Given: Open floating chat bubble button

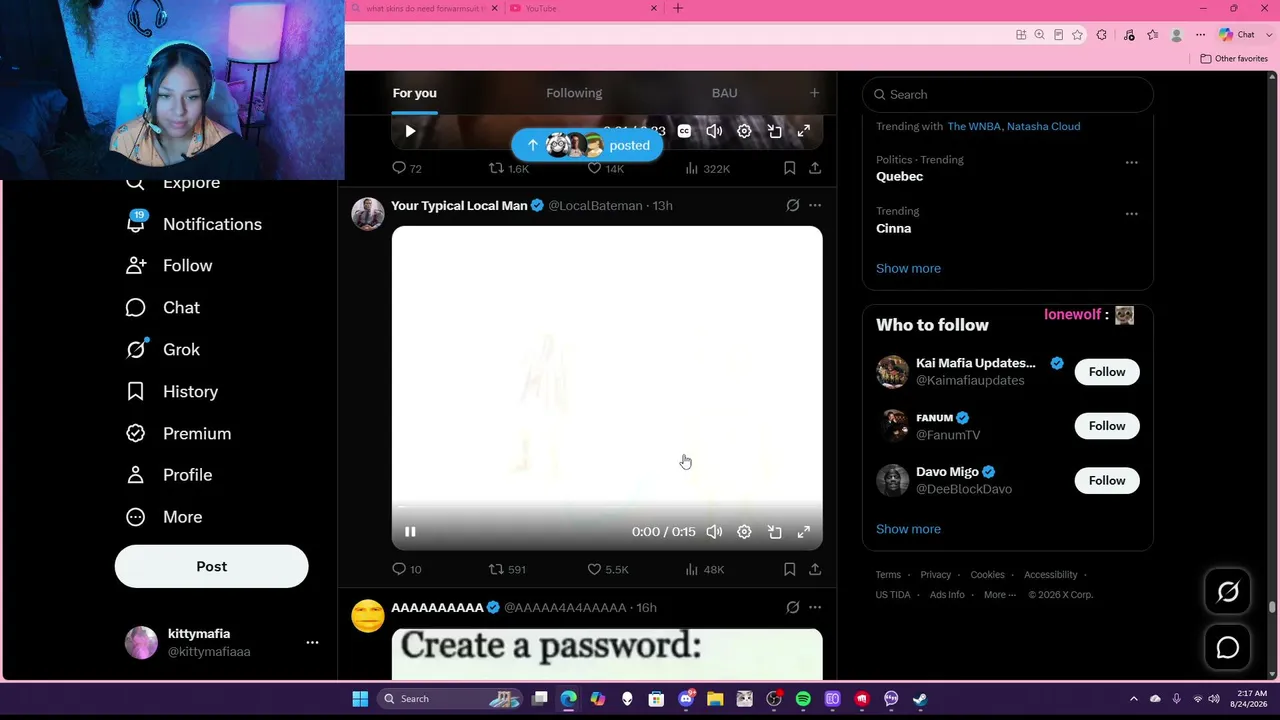Looking at the screenshot, I should point(1228,648).
